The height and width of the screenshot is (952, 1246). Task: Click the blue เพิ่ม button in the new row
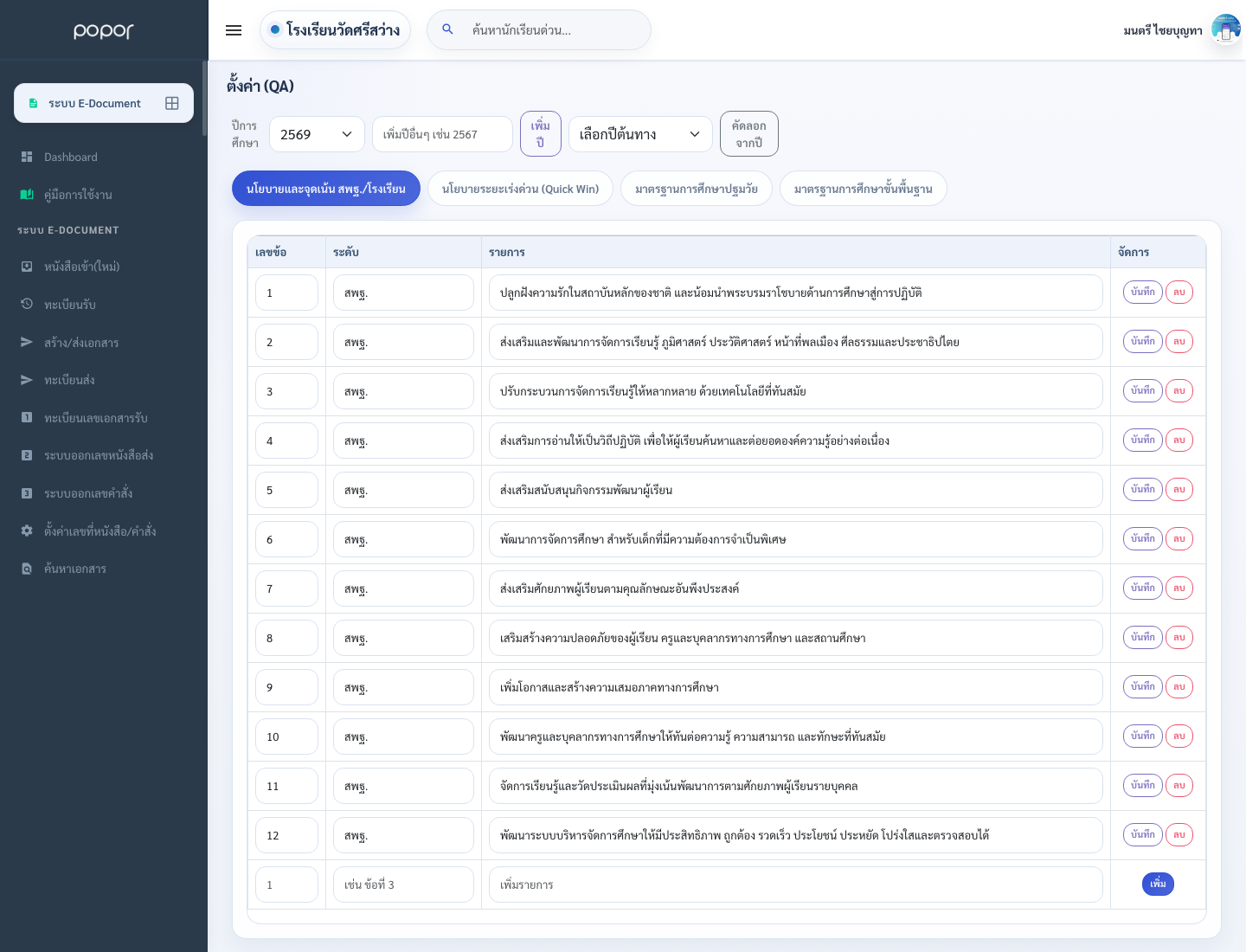click(1159, 884)
